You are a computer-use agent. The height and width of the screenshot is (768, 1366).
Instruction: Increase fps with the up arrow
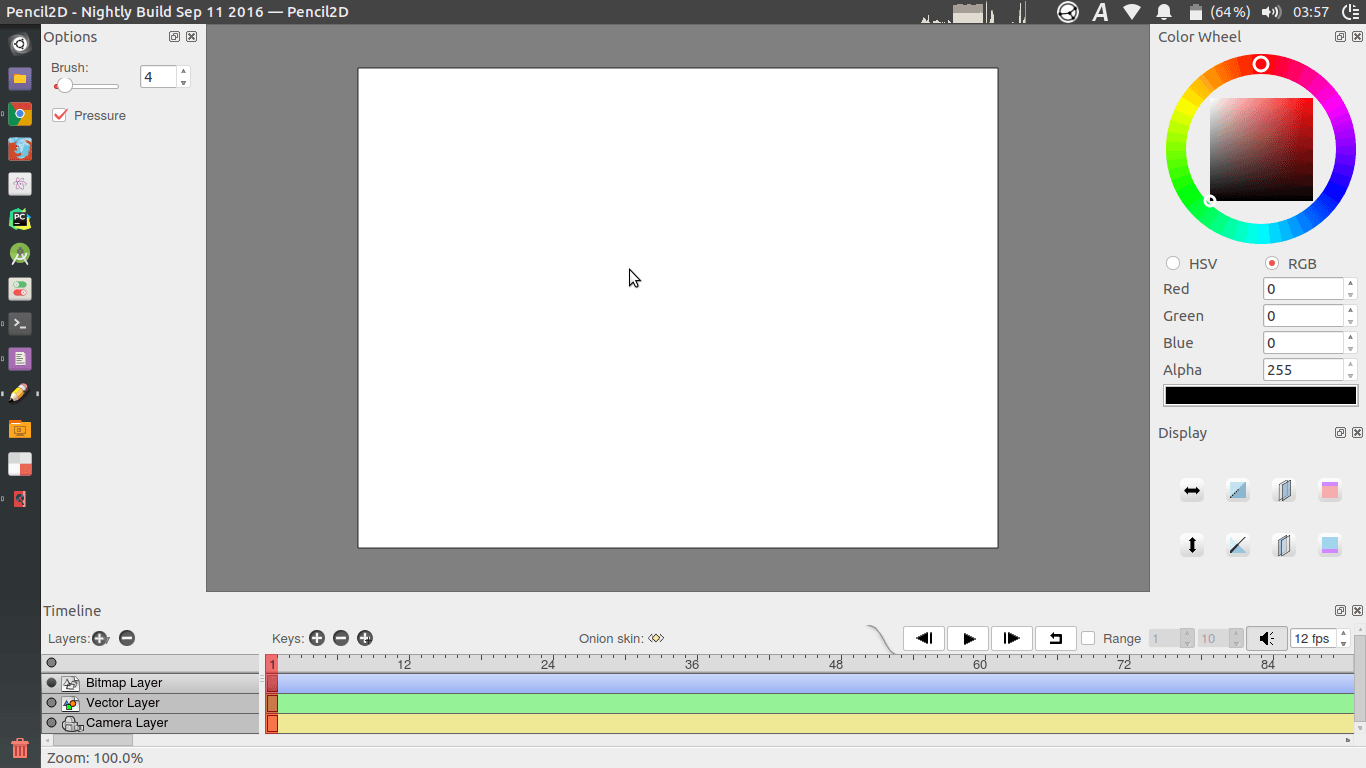tap(1343, 633)
